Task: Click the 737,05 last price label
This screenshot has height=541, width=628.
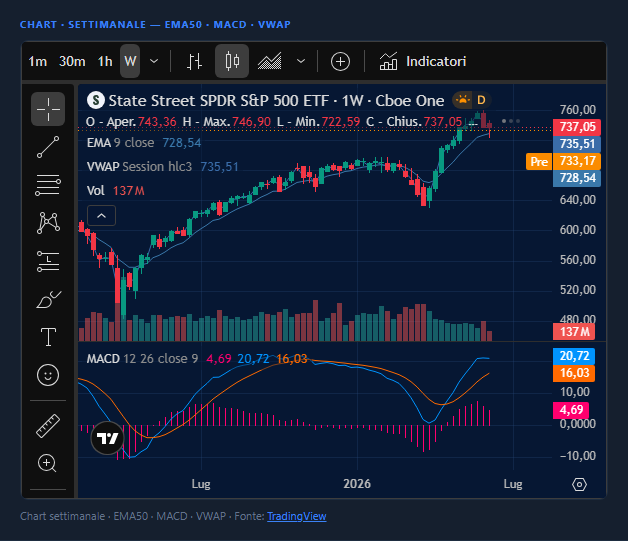Action: click(x=577, y=127)
